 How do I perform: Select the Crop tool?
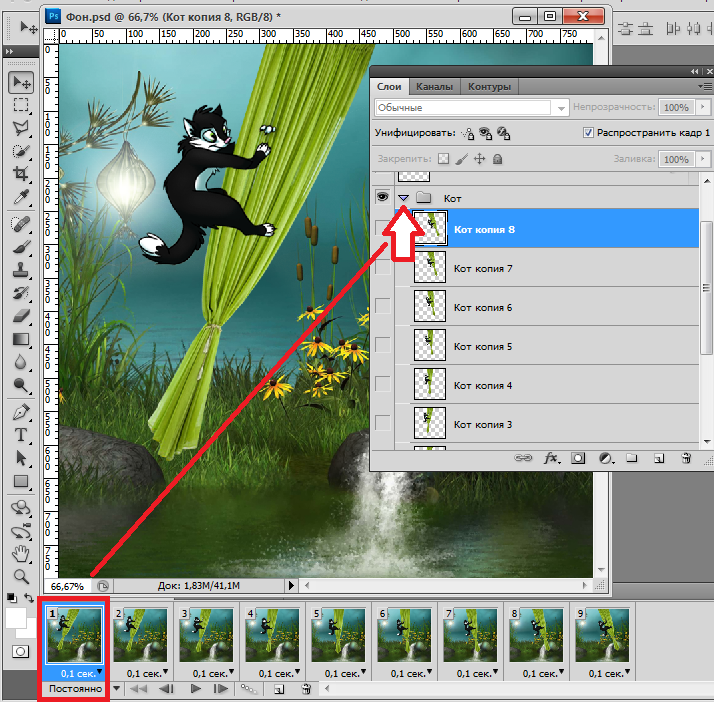point(21,173)
